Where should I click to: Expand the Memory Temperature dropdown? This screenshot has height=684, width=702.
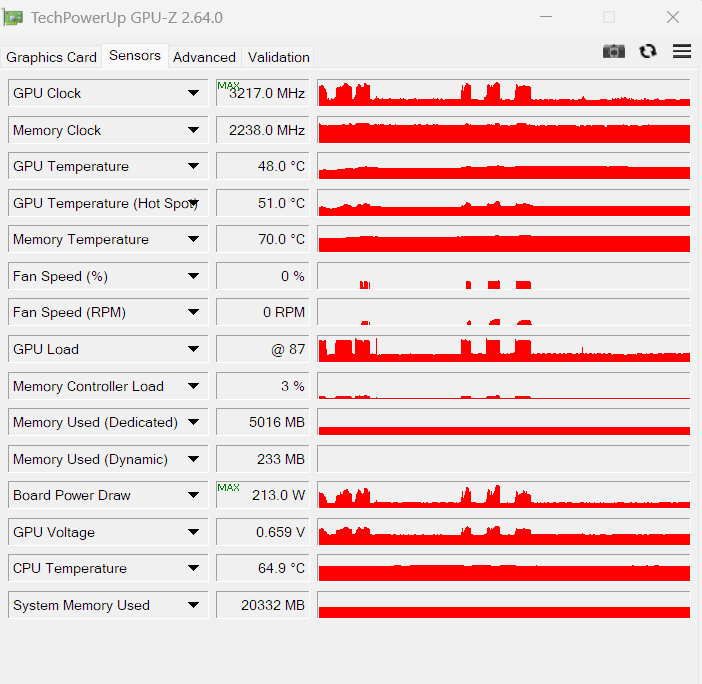coord(193,239)
